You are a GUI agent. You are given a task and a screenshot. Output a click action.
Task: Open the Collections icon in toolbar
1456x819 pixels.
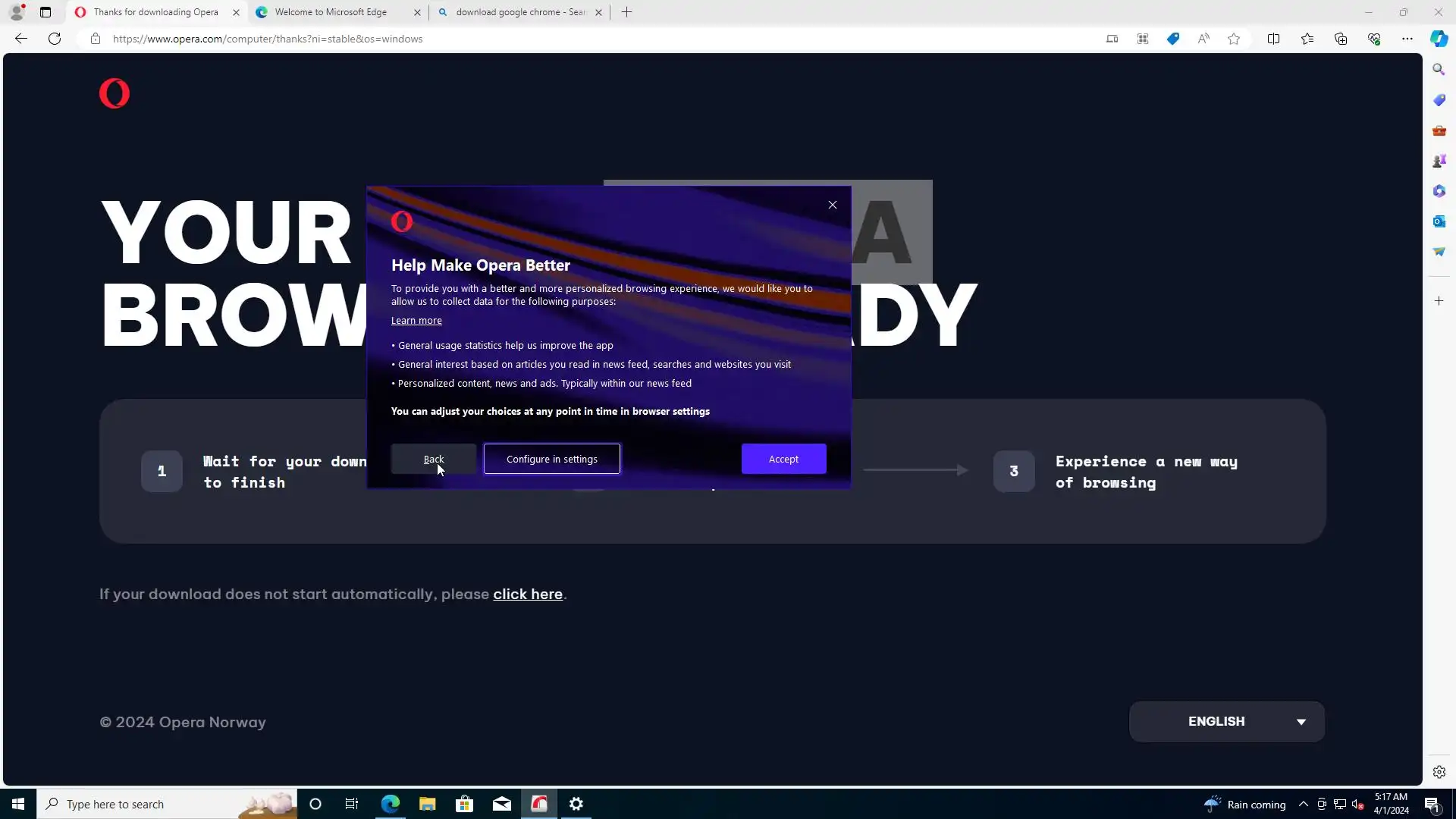(1341, 39)
